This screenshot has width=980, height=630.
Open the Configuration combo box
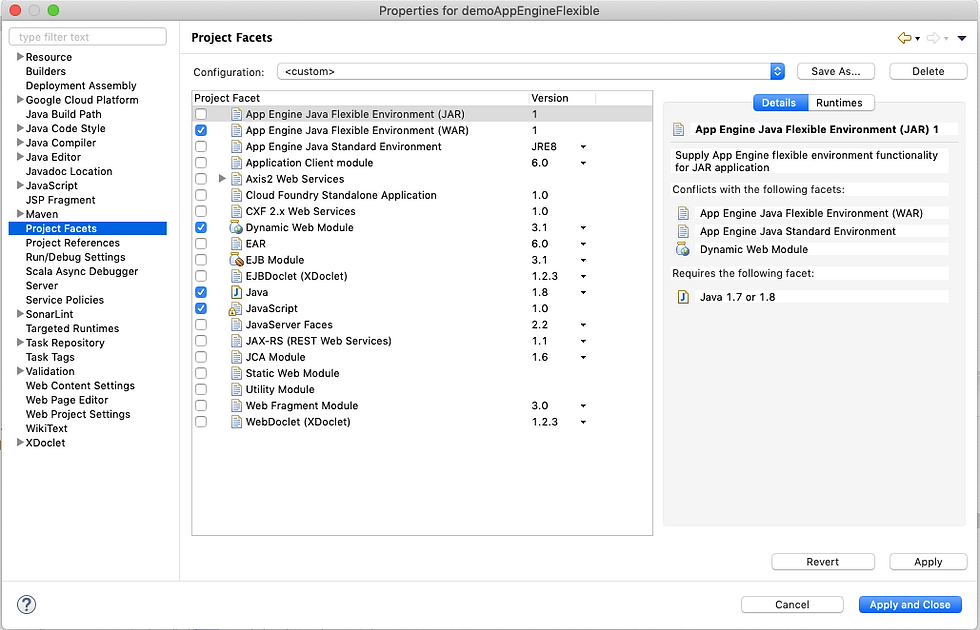pos(531,71)
